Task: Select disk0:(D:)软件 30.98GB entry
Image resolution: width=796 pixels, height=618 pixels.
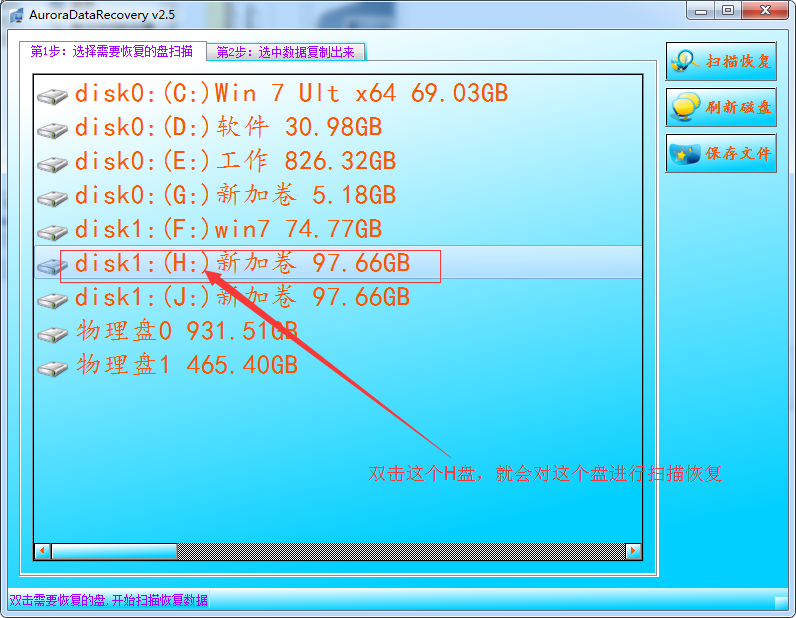Action: 228,127
